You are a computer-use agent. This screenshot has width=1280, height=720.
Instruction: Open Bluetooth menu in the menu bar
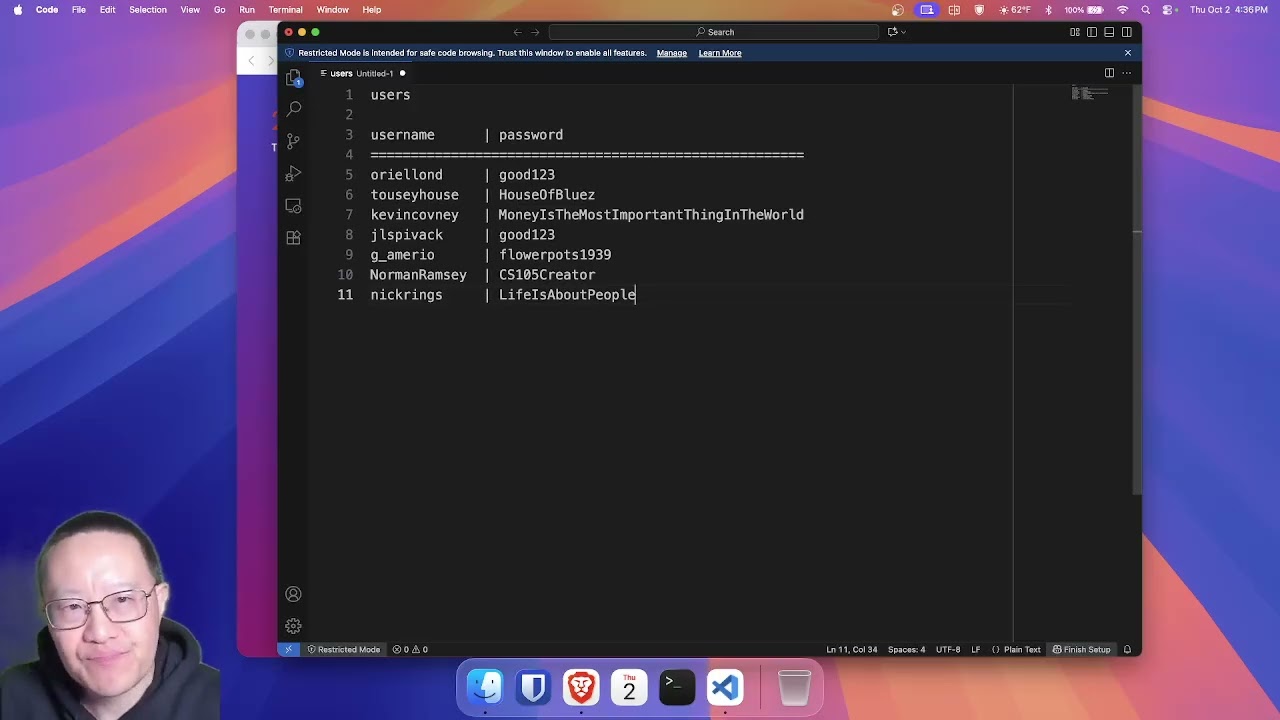tap(1048, 10)
